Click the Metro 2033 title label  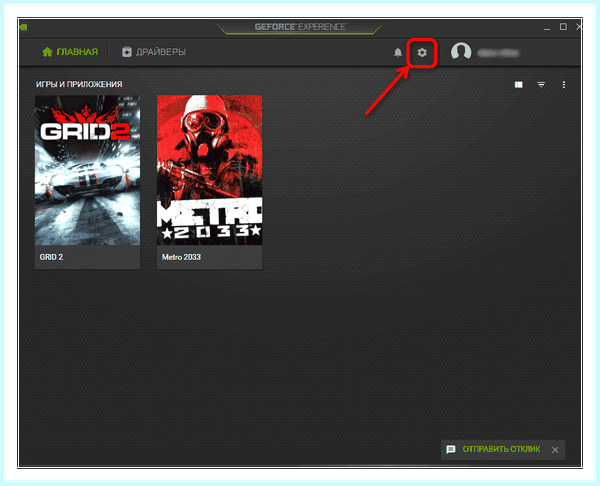pos(181,257)
